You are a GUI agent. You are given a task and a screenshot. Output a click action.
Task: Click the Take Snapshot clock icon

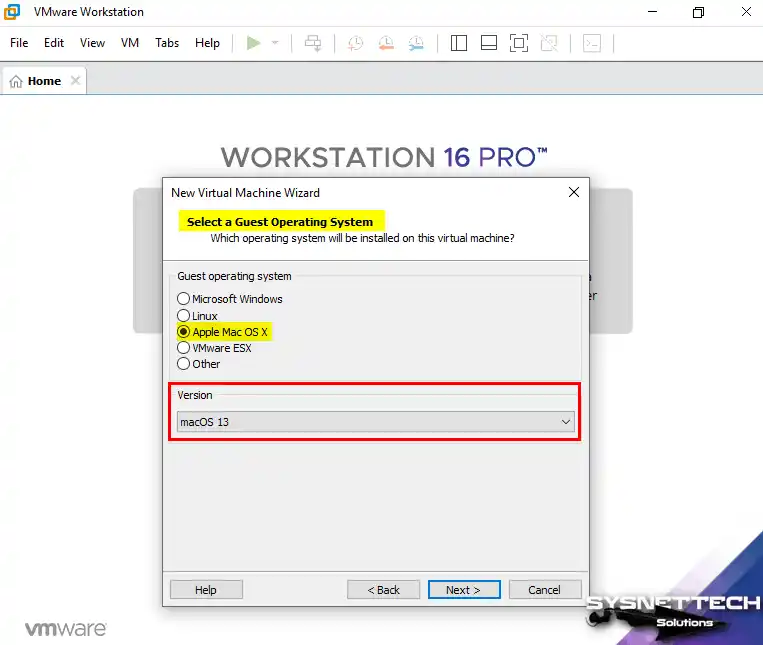[x=355, y=43]
